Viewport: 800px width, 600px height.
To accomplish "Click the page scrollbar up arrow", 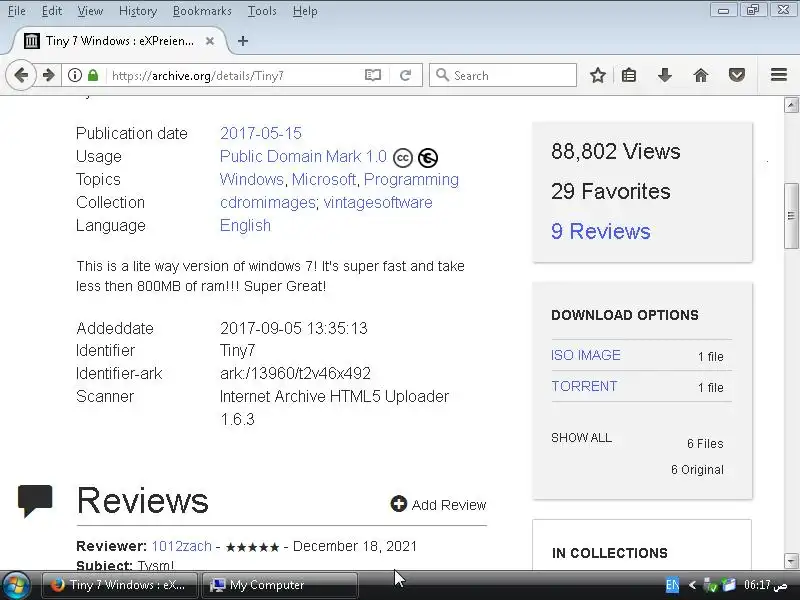I will [x=791, y=105].
